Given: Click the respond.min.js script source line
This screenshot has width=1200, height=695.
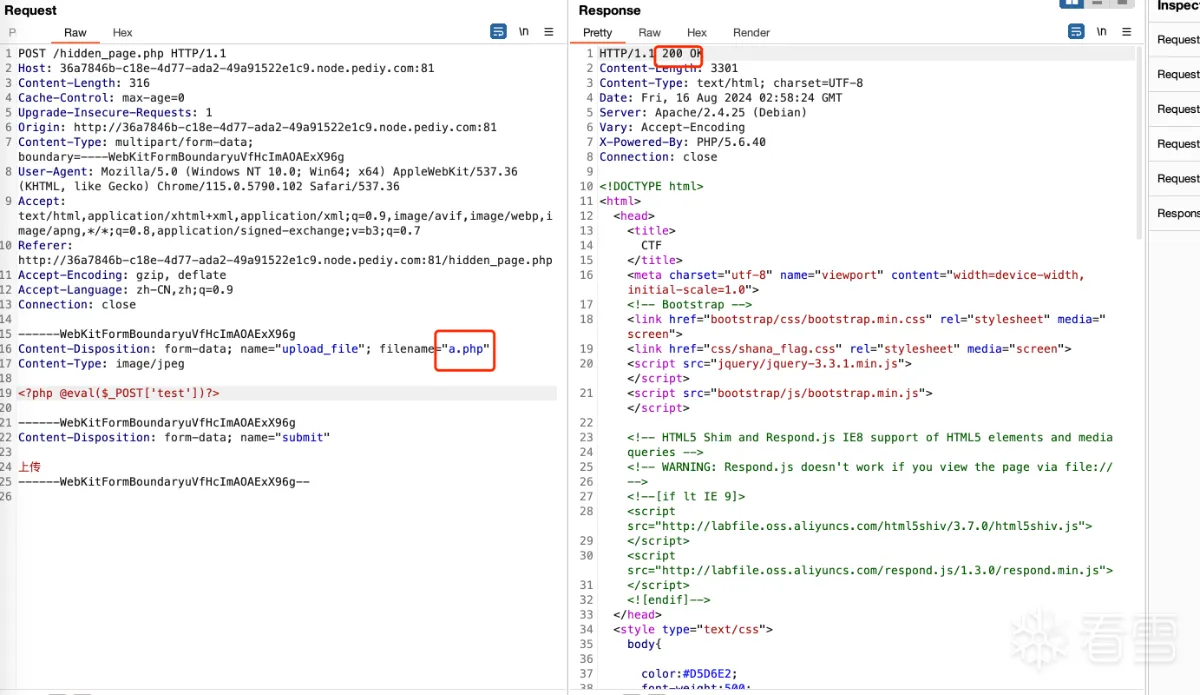Looking at the screenshot, I should click(x=870, y=570).
